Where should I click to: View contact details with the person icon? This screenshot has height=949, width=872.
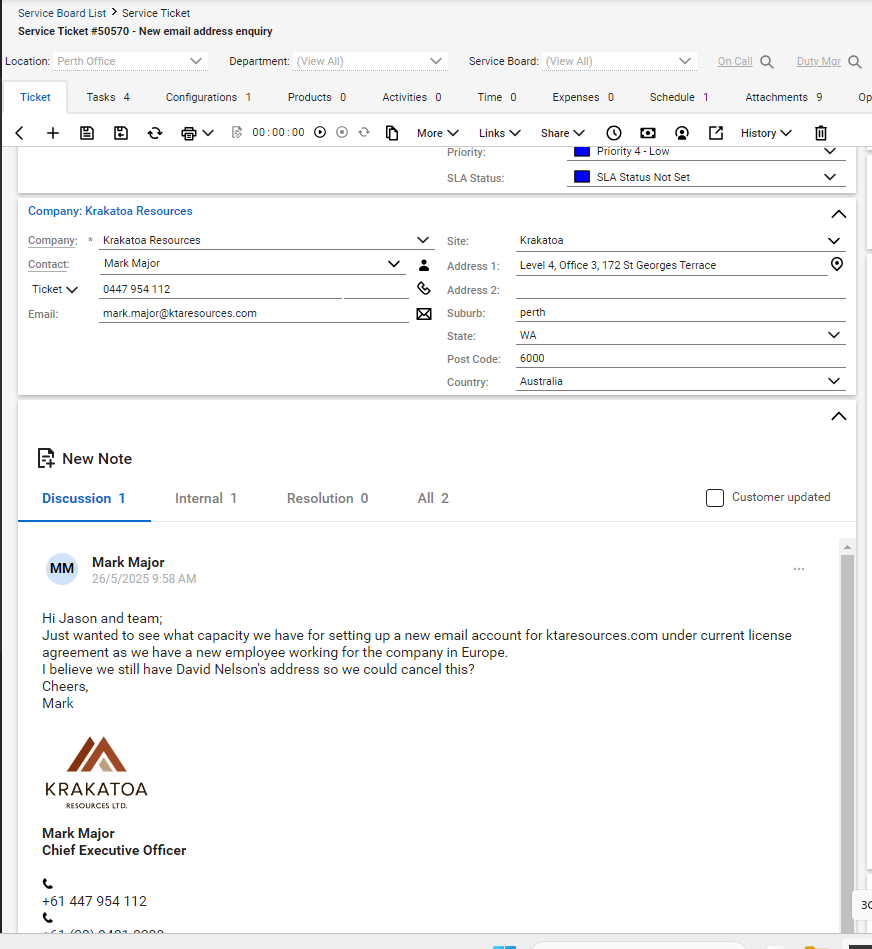click(x=424, y=265)
